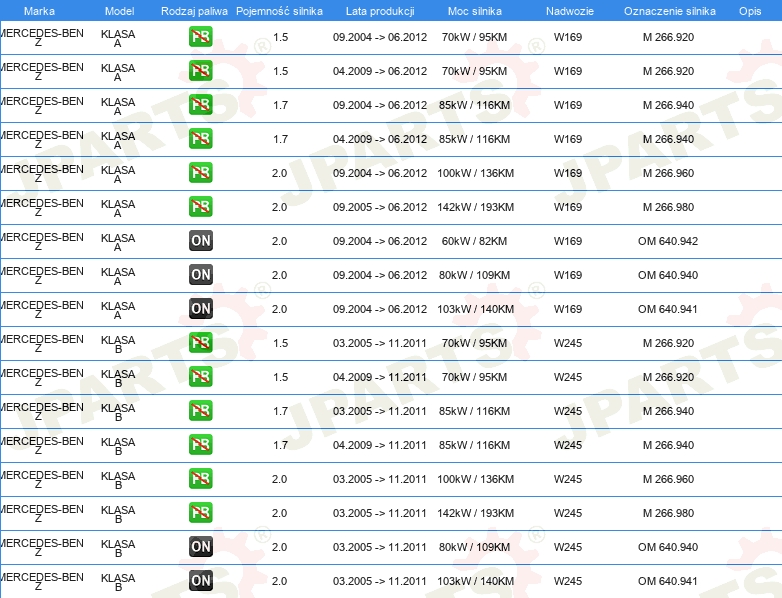
Task: Click petrol icon for KLASA A 09.2004 70kW row
Action: pyautogui.click(x=200, y=37)
